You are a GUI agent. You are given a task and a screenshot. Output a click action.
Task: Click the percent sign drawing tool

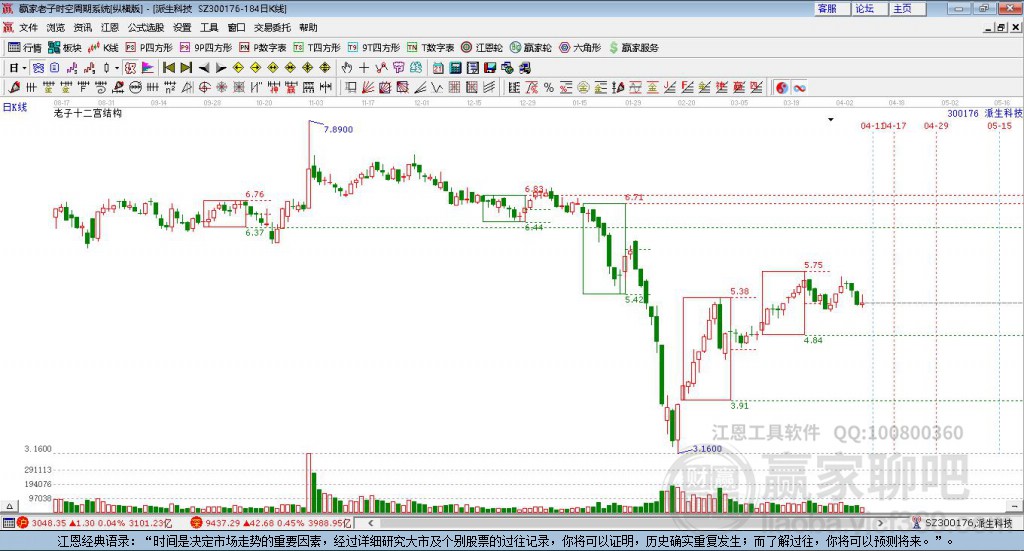[549, 88]
